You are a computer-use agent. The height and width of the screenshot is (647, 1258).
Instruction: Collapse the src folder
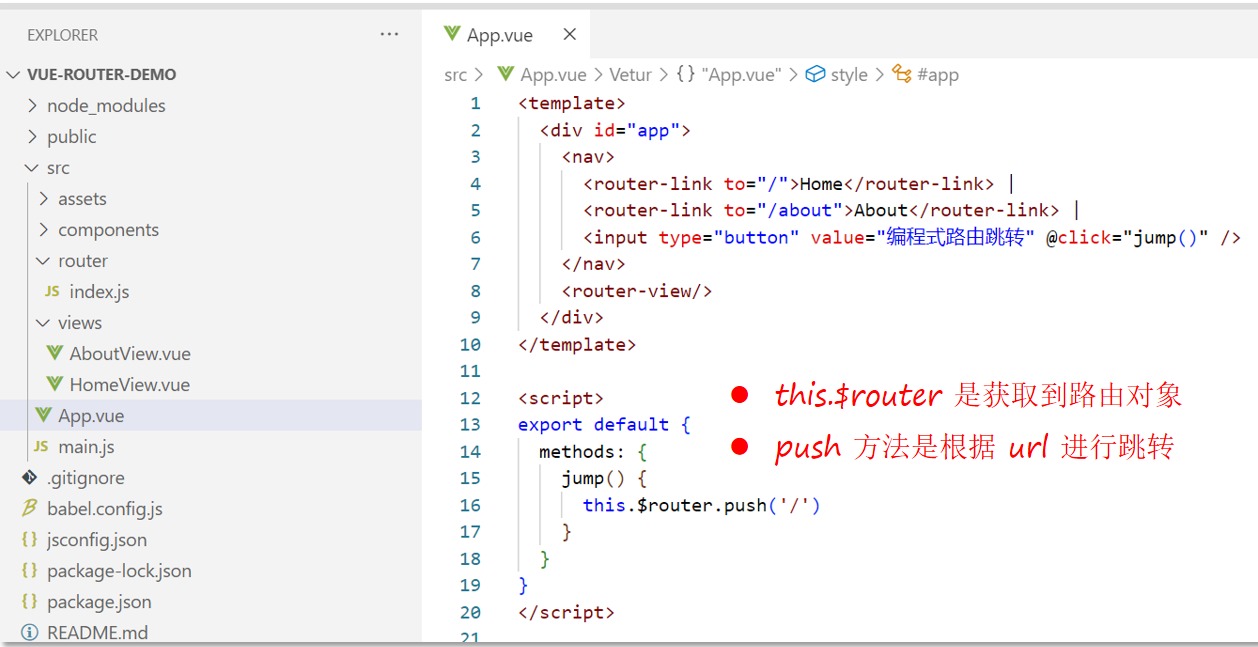pos(33,168)
